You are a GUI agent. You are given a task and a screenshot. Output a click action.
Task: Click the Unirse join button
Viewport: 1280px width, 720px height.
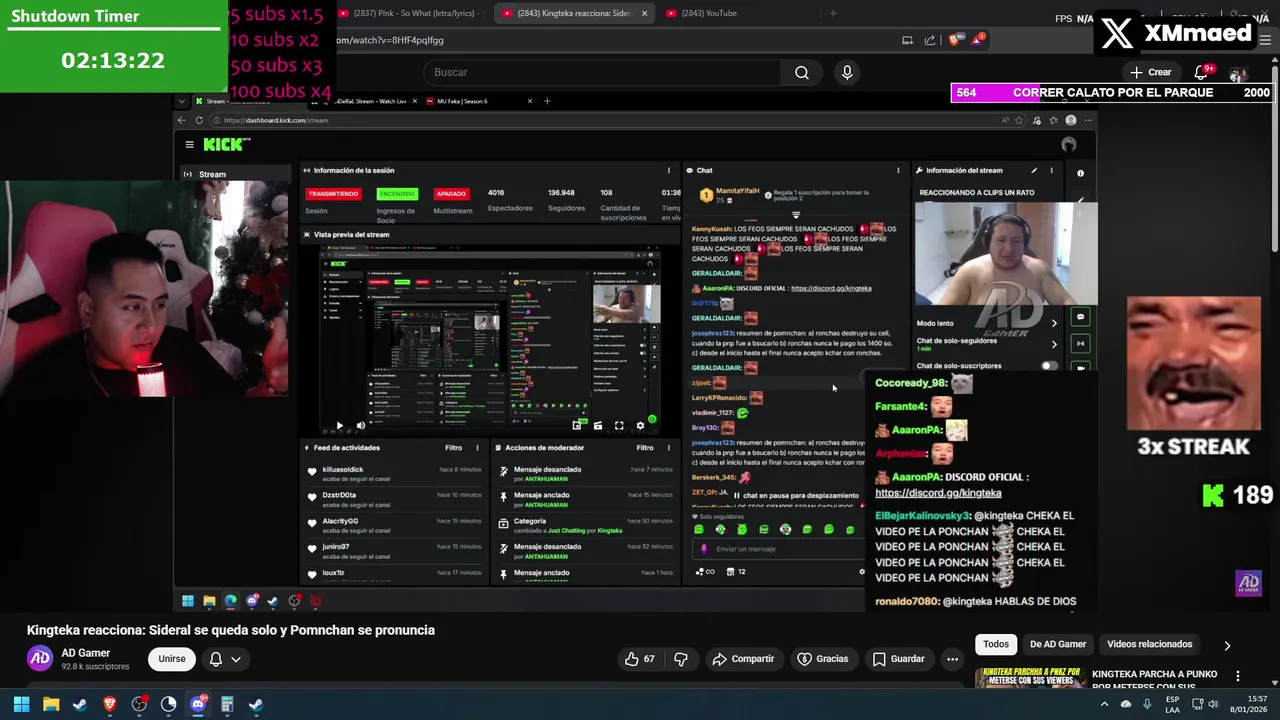172,659
